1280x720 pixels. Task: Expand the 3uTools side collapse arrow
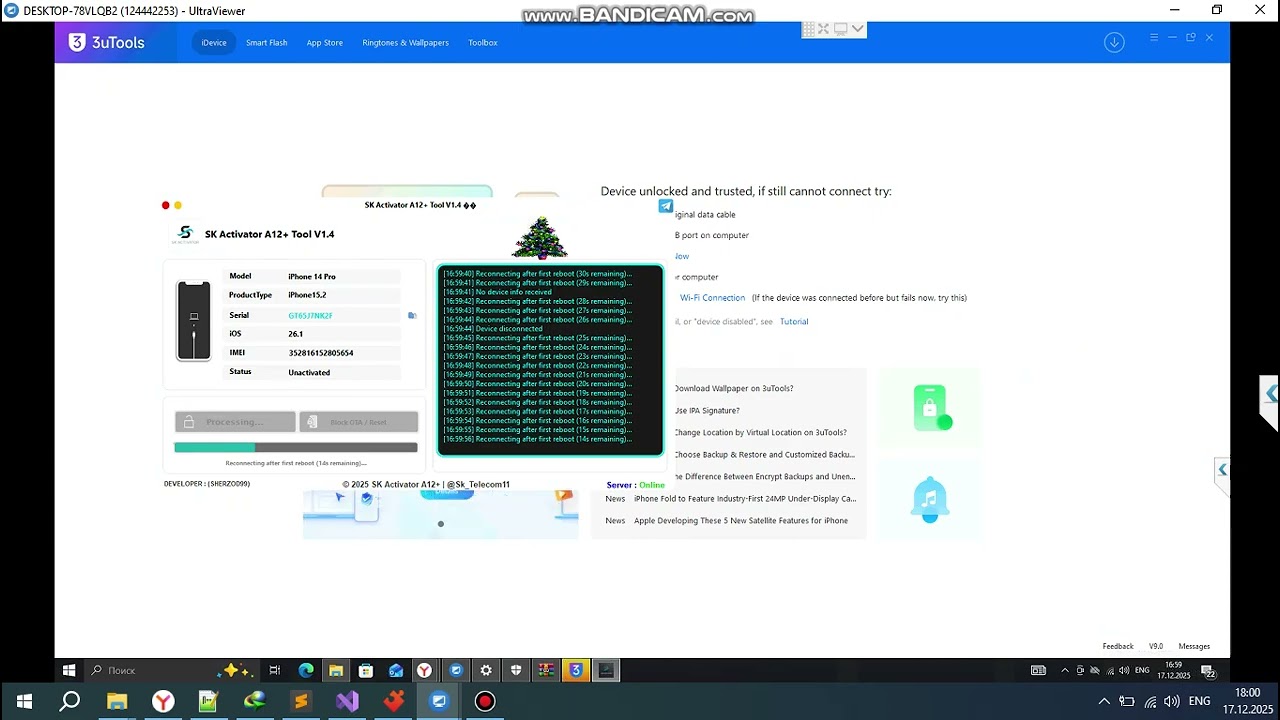[1222, 470]
